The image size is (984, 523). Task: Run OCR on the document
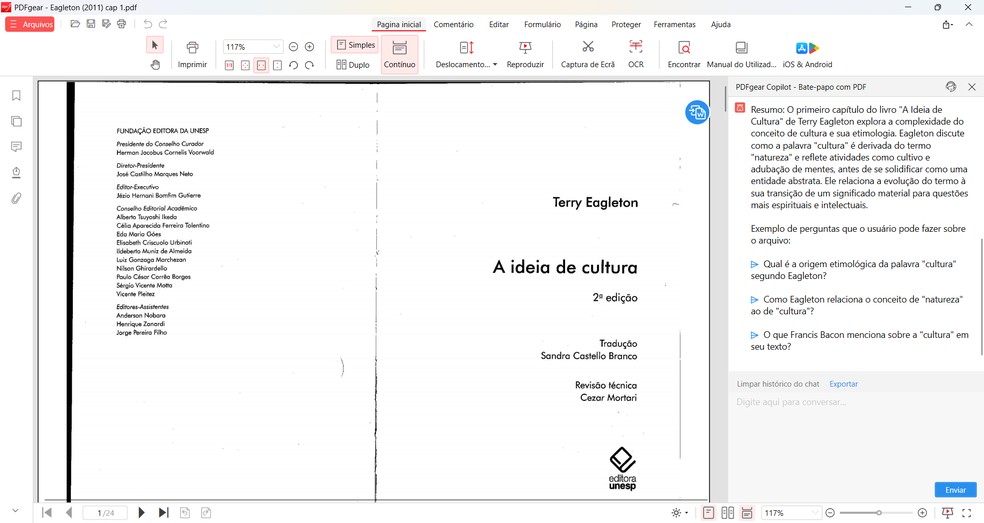tap(636, 55)
